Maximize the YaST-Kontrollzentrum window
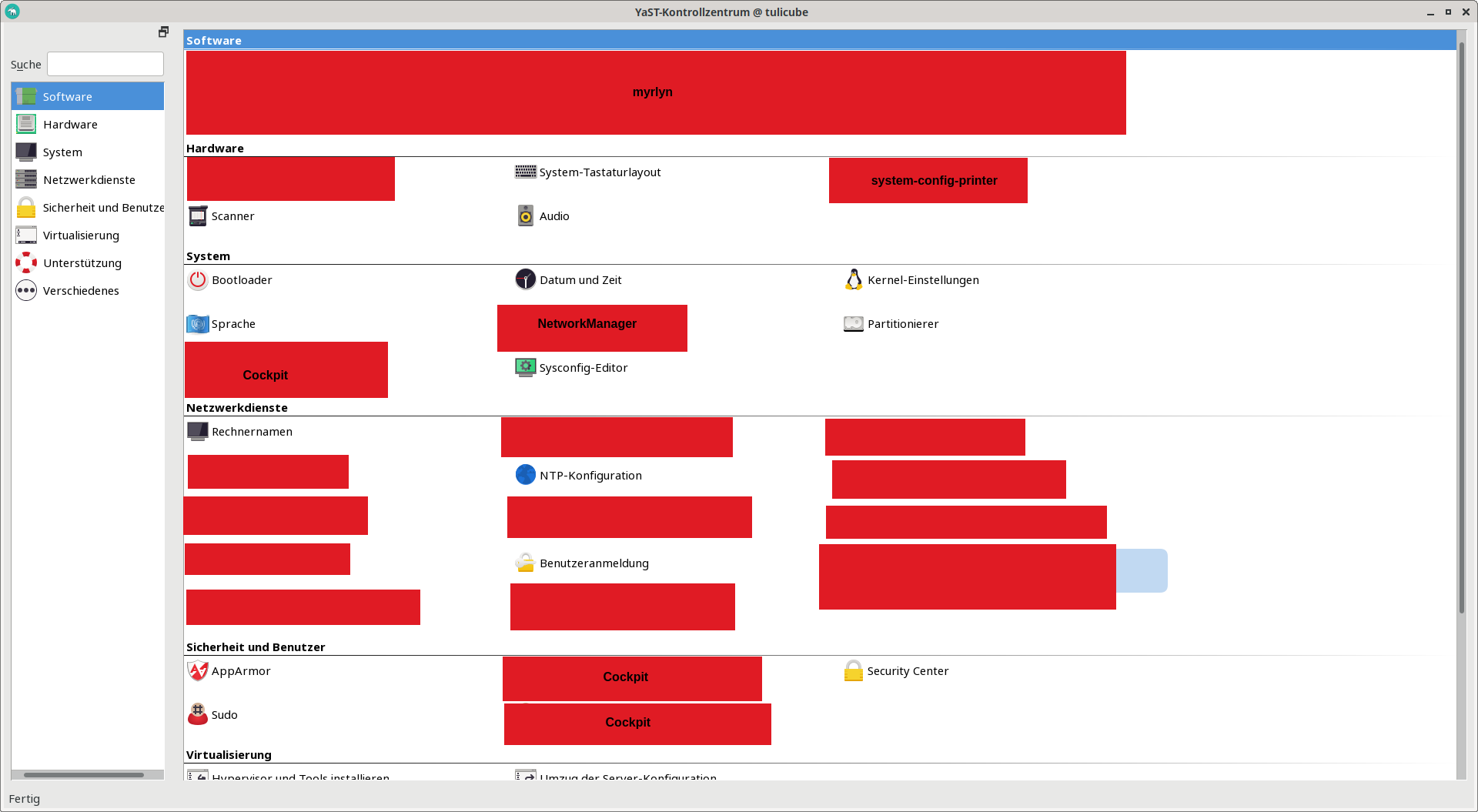Viewport: 1478px width, 812px height. point(1448,12)
